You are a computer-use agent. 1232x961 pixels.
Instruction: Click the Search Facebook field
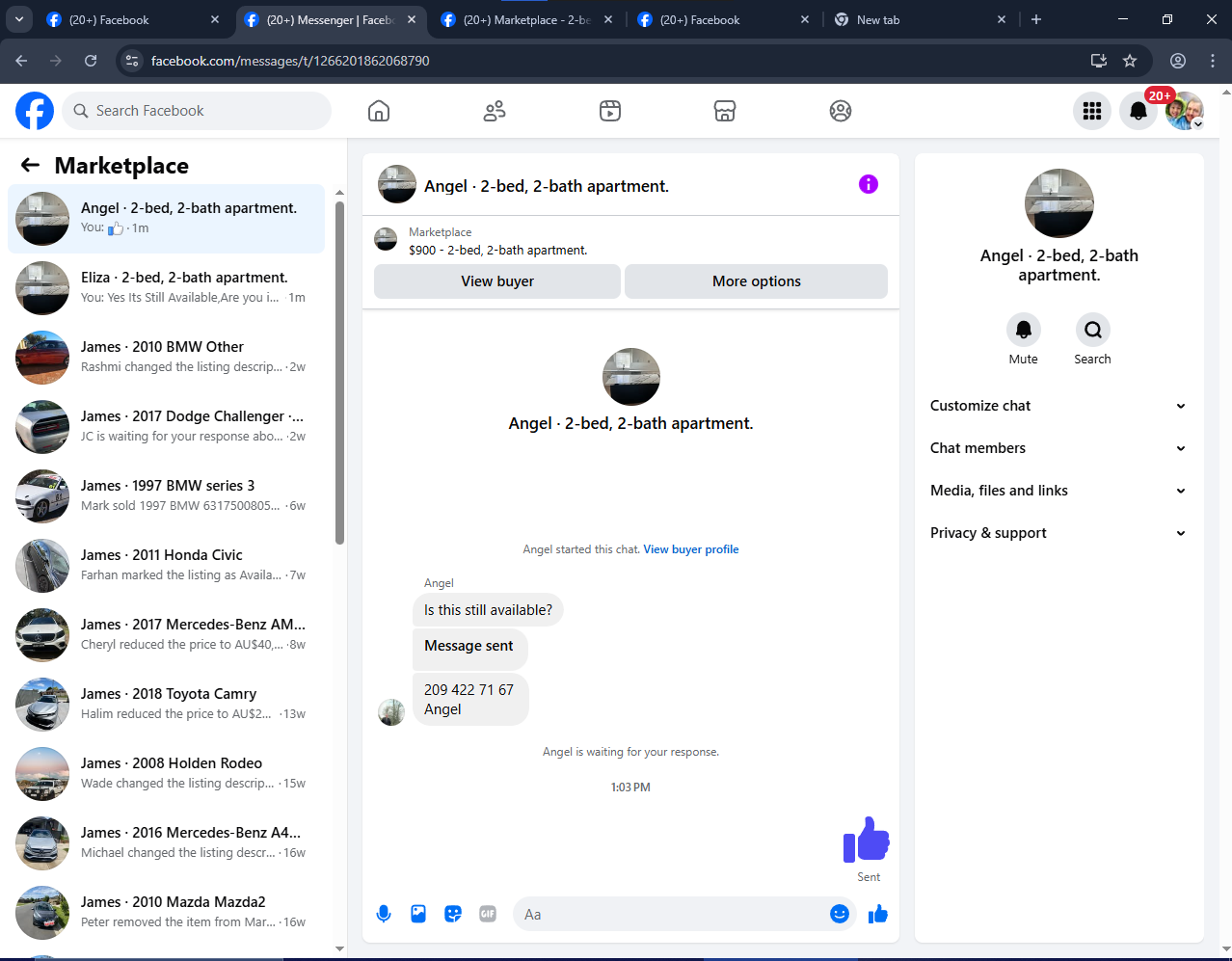click(197, 111)
